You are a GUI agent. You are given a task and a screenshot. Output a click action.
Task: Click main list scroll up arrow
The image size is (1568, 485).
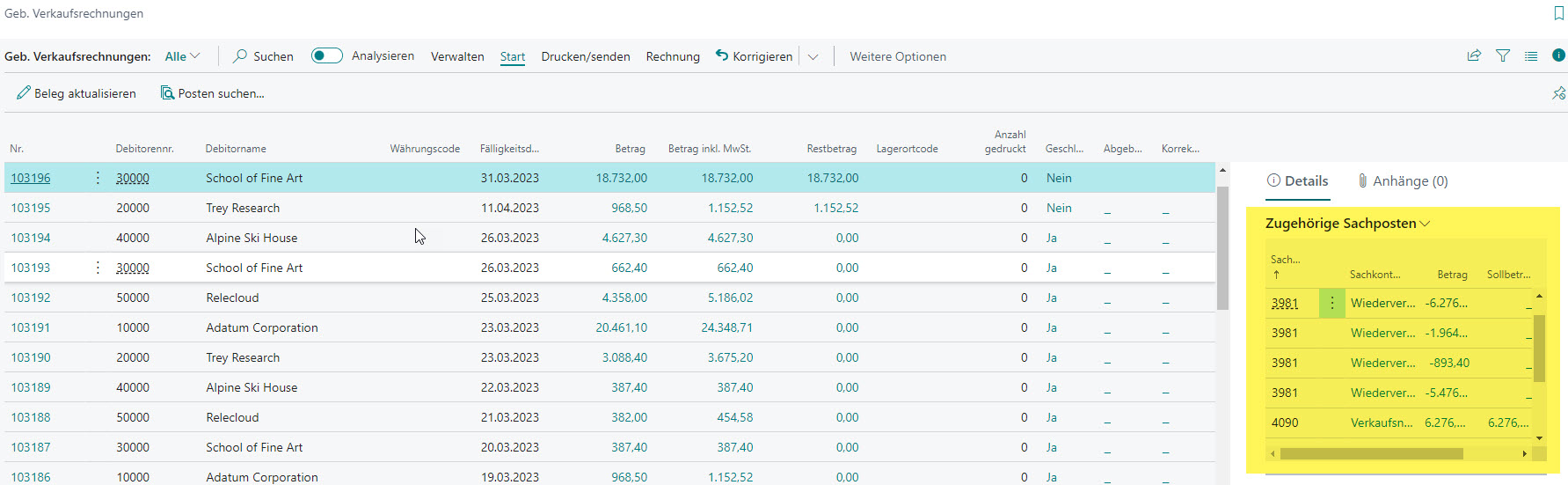(1222, 170)
